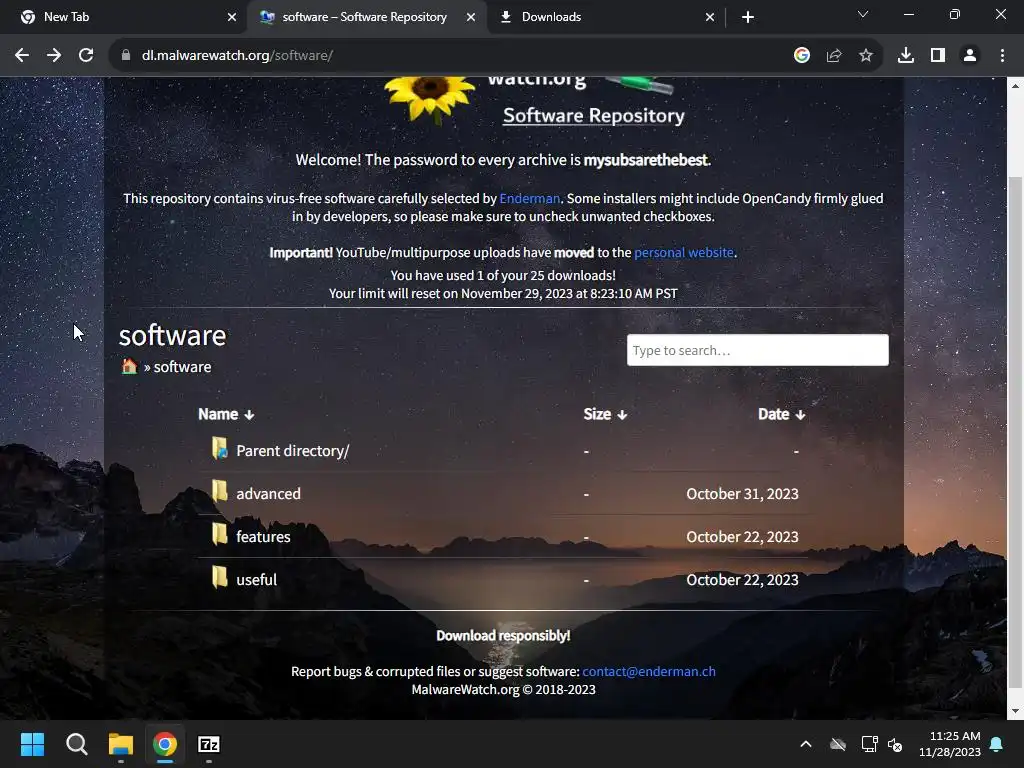The height and width of the screenshot is (768, 1024).
Task: Open the advanced folder link
Action: 268,494
